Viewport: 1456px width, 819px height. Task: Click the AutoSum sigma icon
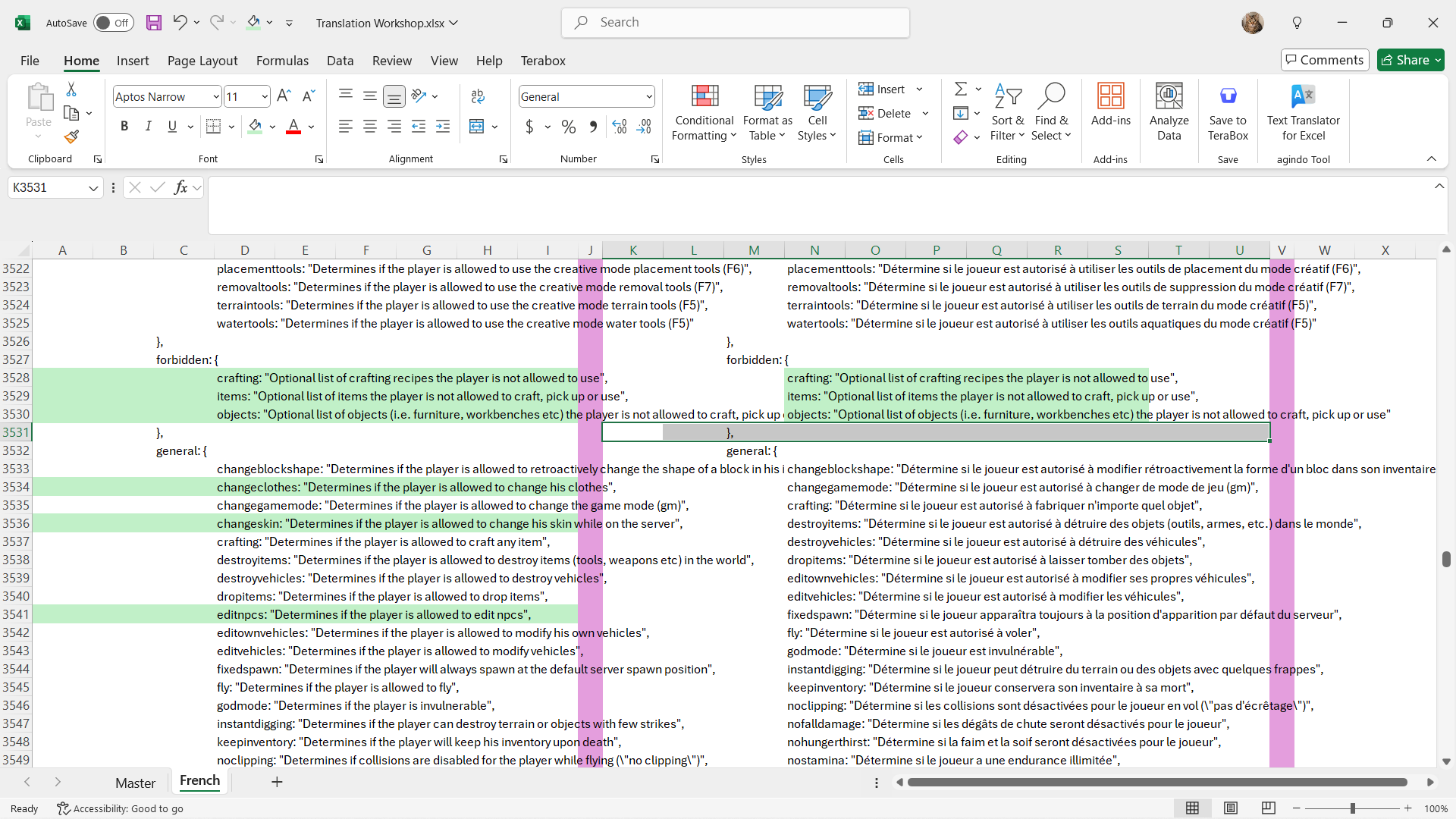click(960, 89)
